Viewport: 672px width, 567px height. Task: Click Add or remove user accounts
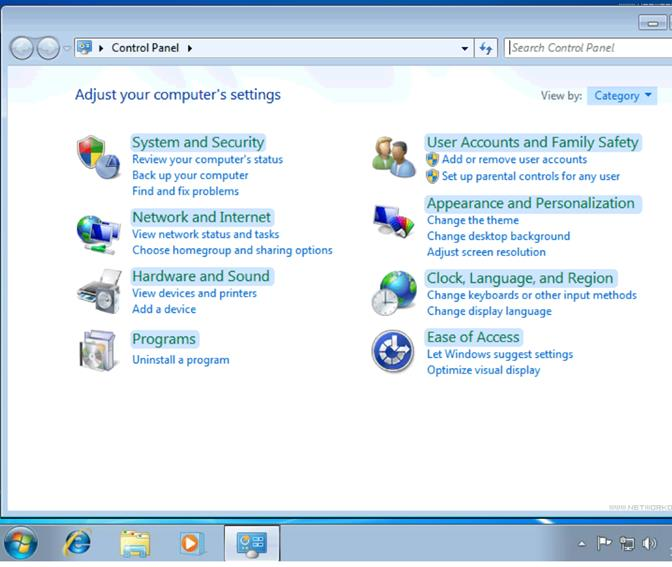[514, 159]
